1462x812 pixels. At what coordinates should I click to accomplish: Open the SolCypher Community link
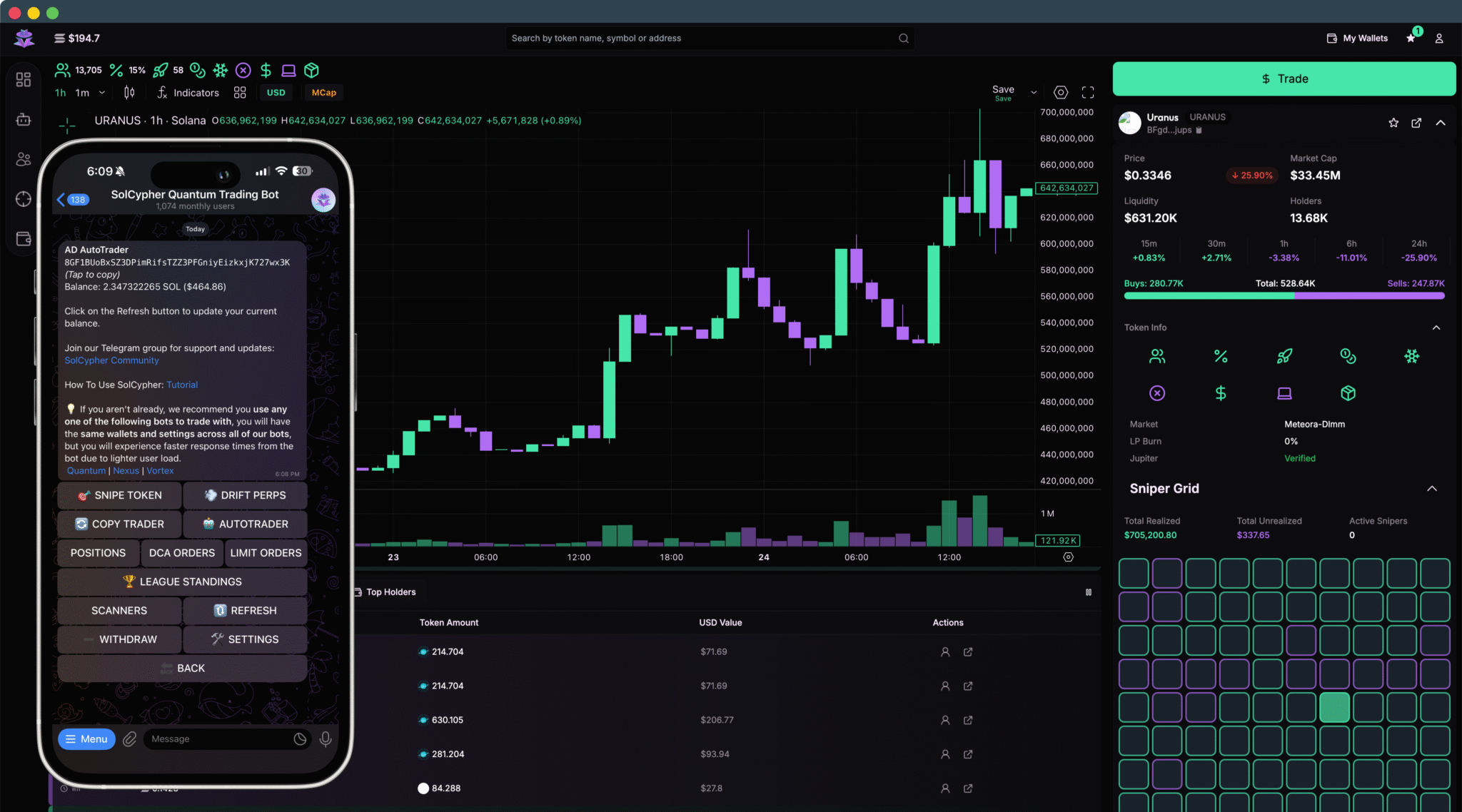(x=111, y=360)
